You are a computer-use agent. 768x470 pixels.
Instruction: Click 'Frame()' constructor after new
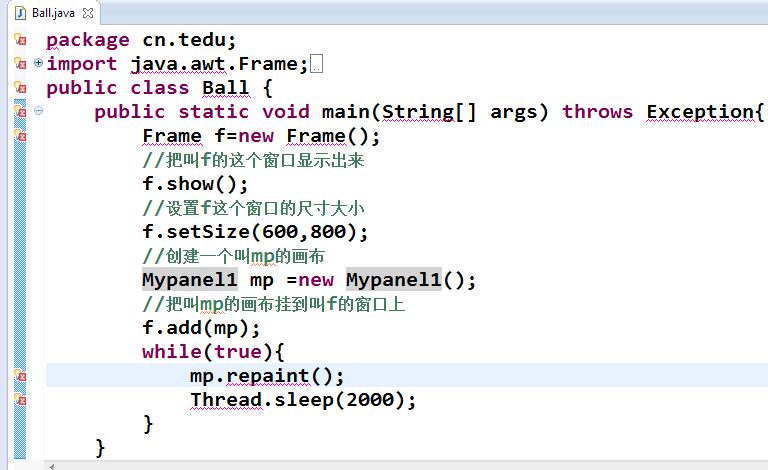pos(327,136)
